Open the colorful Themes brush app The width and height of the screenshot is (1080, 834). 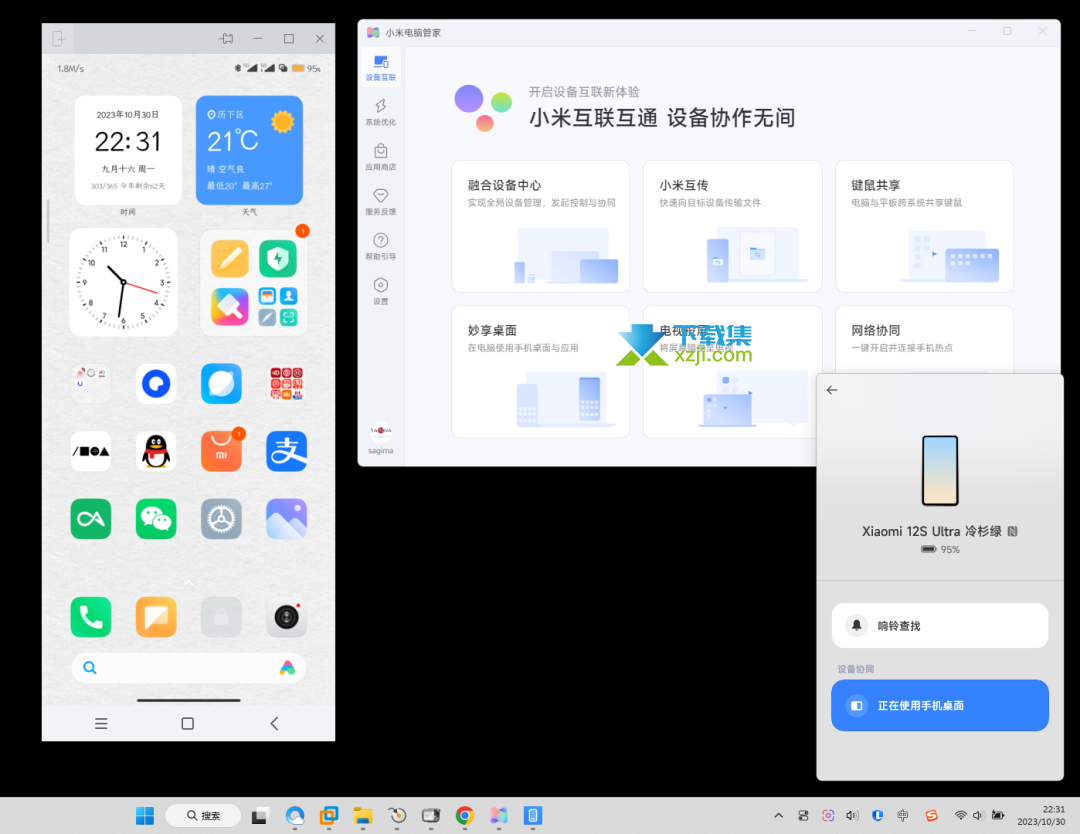coord(229,306)
